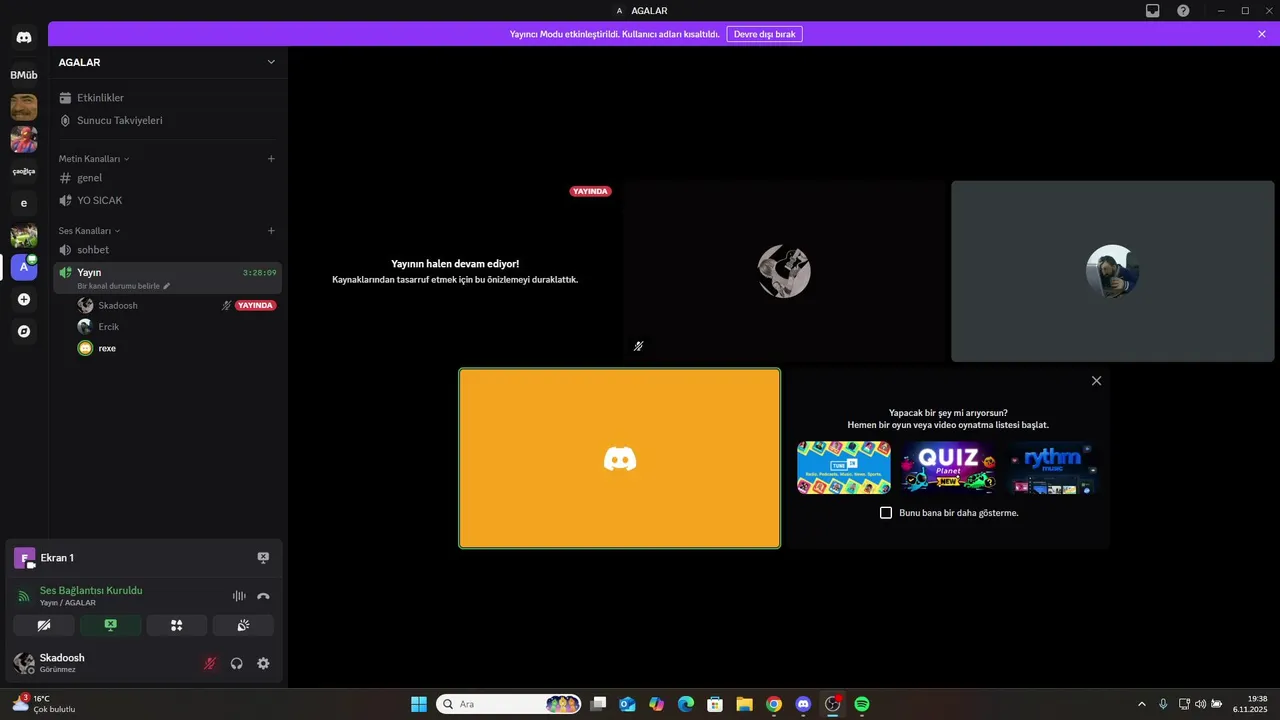
Task: Disconnect from voice with hang-up icon
Action: tap(263, 596)
